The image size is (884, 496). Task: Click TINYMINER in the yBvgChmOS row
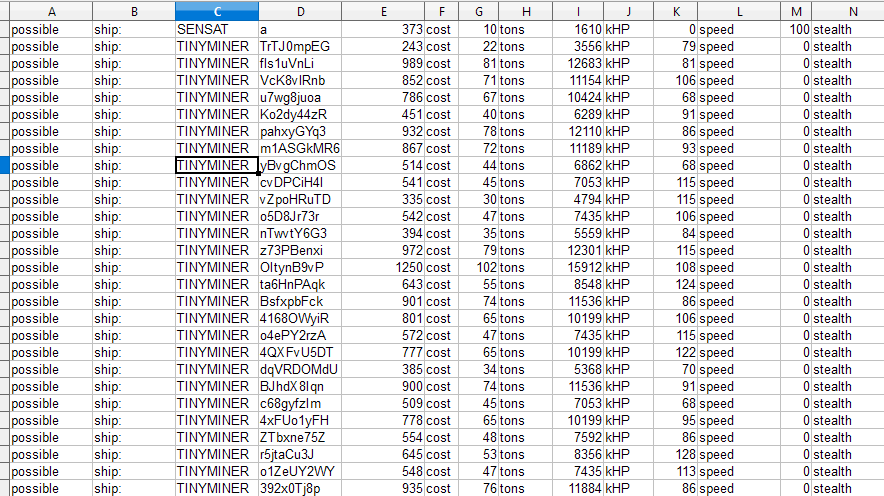[217, 165]
